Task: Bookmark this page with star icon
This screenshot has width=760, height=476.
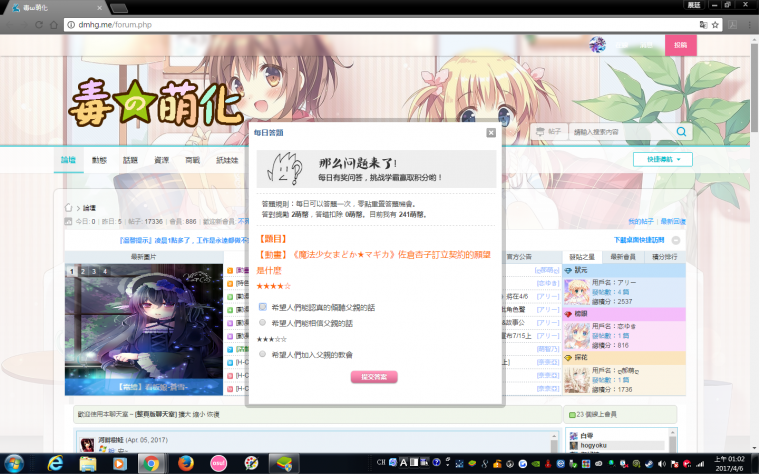Action: 716,24
